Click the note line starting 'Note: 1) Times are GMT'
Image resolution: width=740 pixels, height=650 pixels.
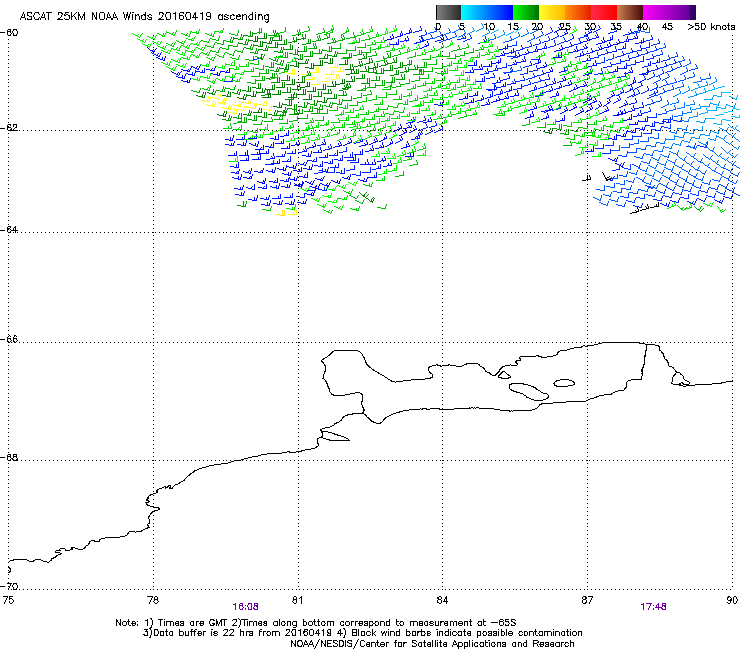316,623
